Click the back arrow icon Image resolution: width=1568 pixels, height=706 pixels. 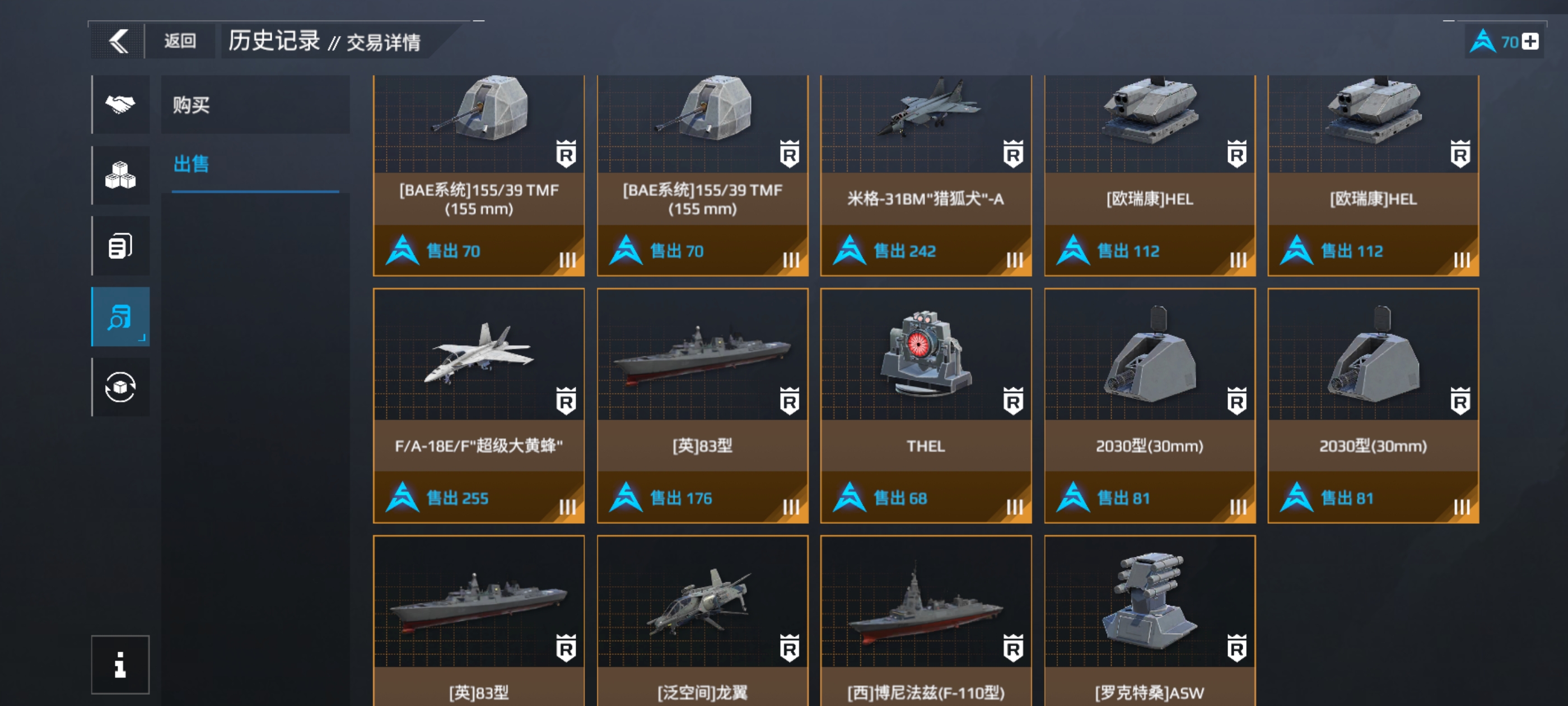click(x=118, y=41)
